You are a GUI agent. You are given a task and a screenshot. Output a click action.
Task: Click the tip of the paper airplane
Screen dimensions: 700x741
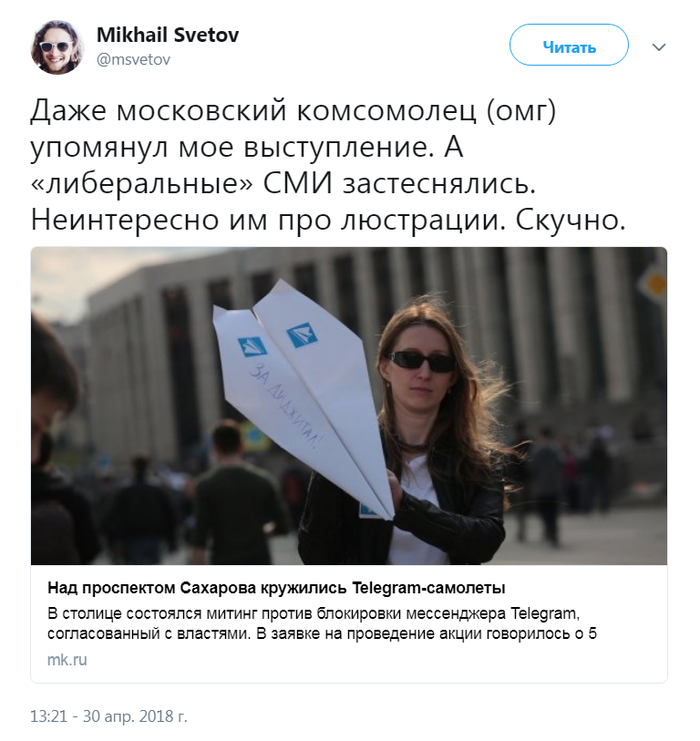[389, 516]
